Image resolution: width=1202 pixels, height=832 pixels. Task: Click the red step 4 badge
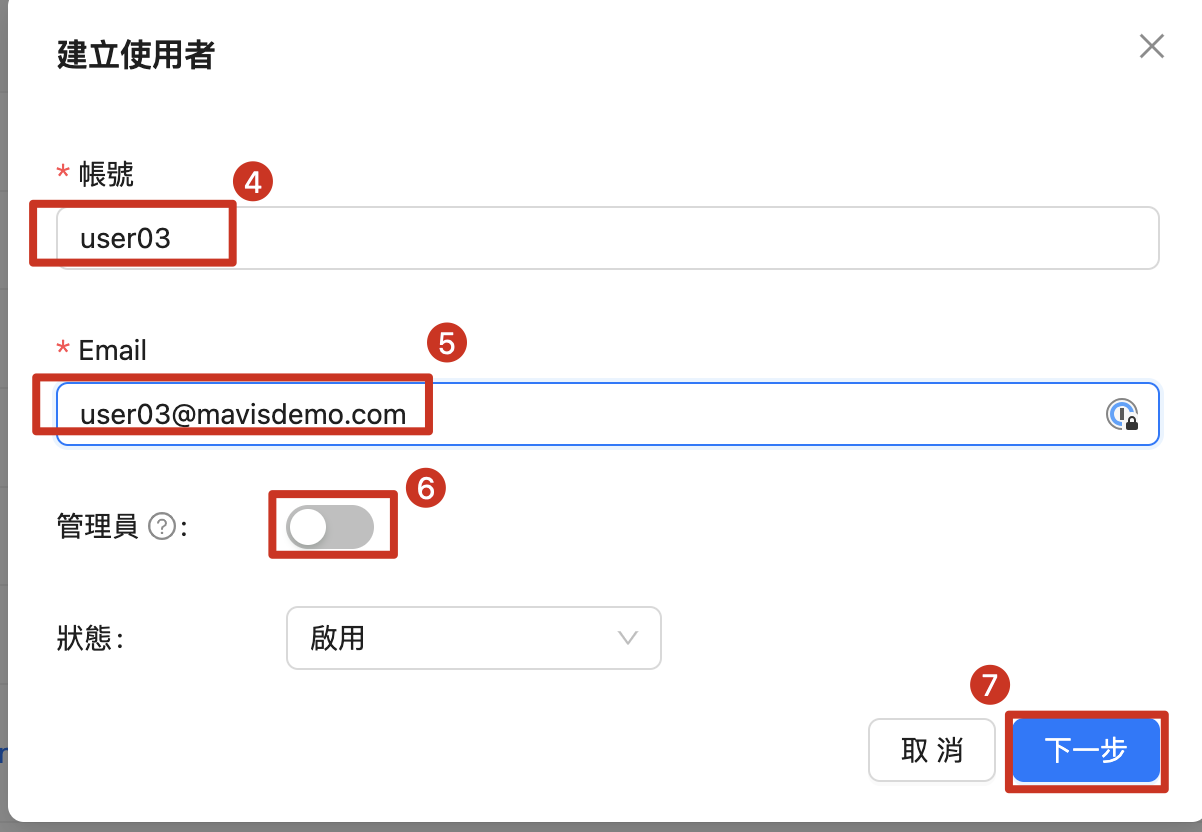[253, 184]
